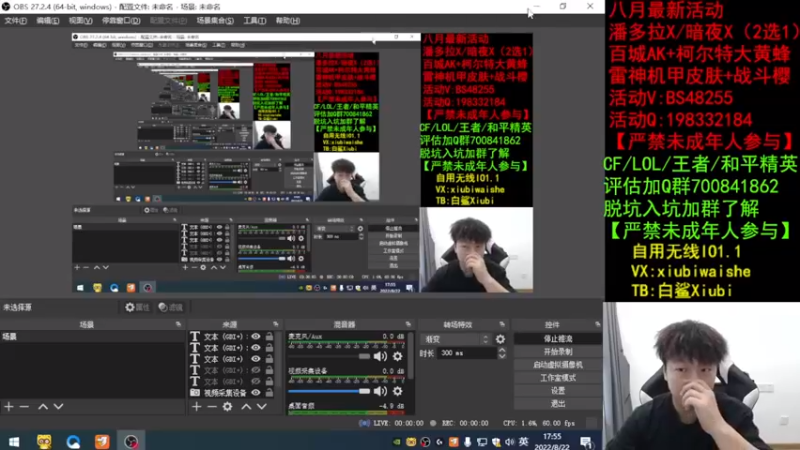
Task: Open 麦克风/Aux mixer settings gear
Action: tap(397, 356)
